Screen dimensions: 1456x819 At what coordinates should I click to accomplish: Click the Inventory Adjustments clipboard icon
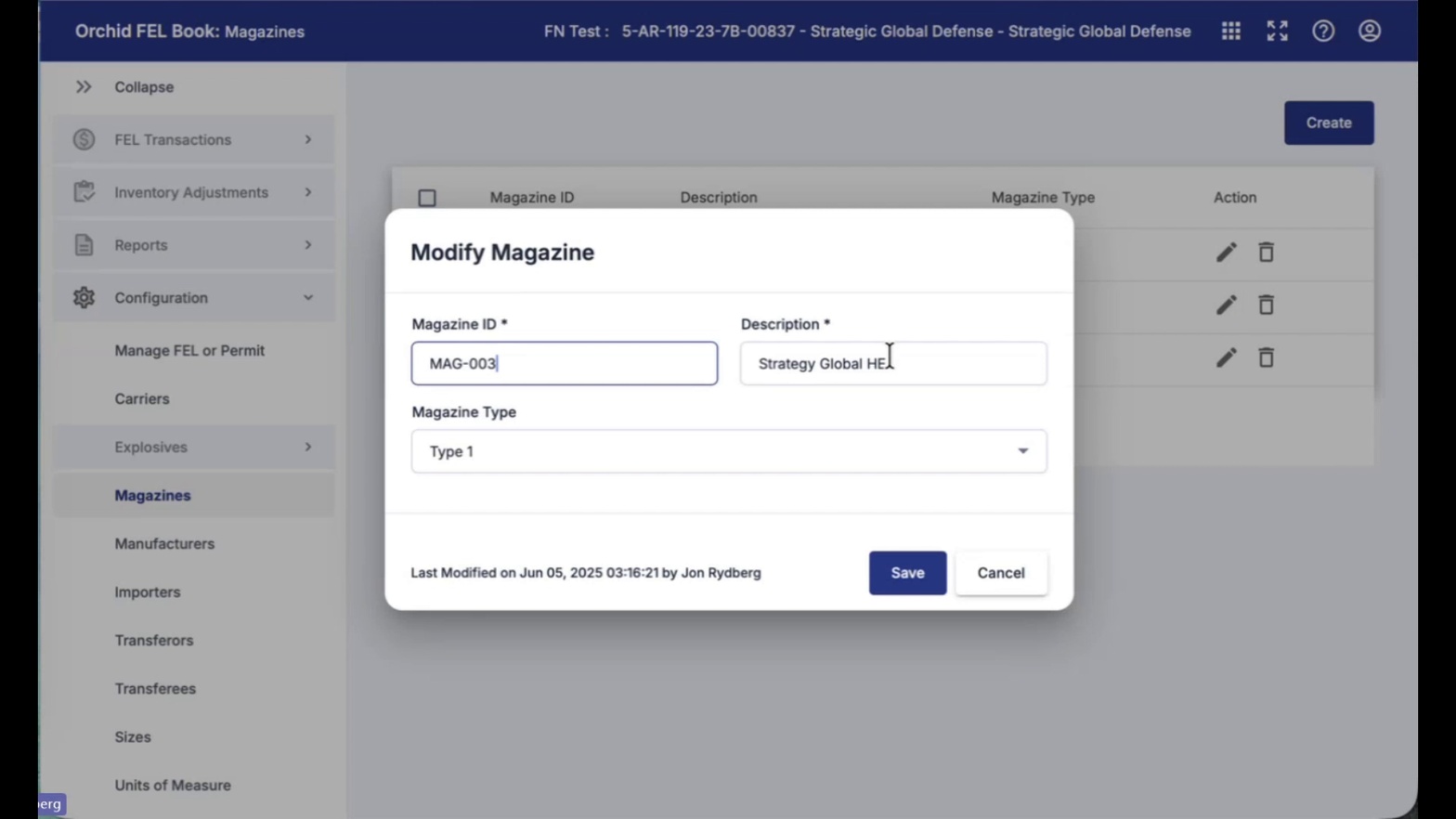[84, 191]
